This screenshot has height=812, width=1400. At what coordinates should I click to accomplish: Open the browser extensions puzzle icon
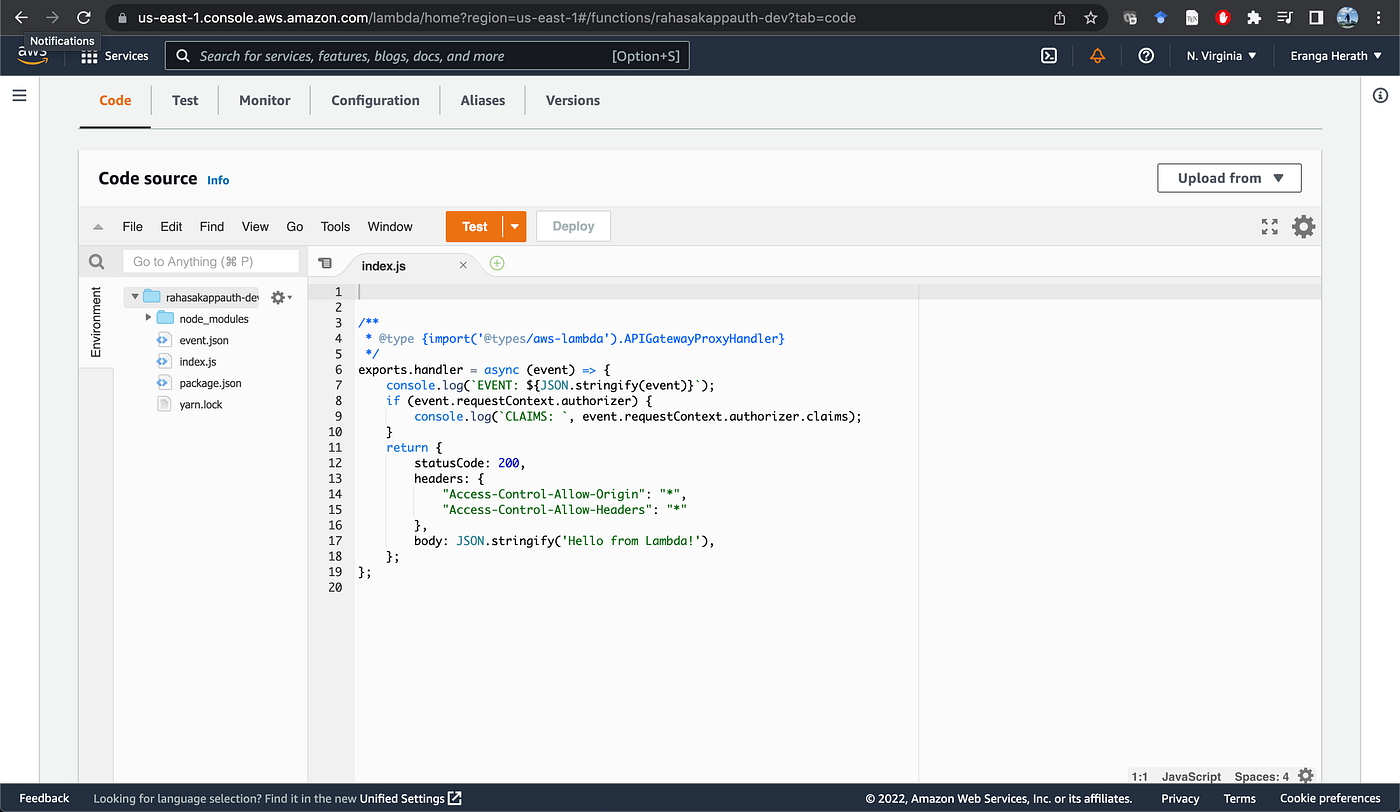tap(1254, 17)
